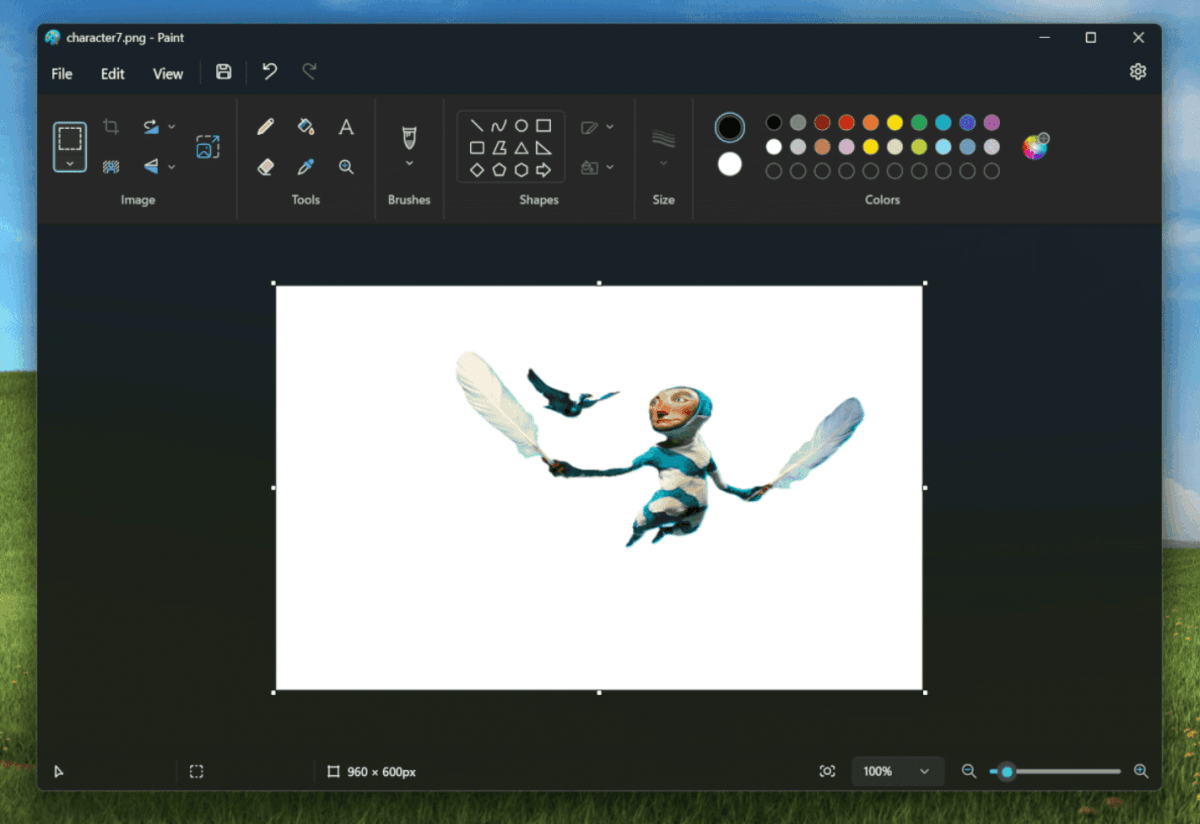Click the fit to window button
This screenshot has width=1200, height=824.
click(x=827, y=771)
